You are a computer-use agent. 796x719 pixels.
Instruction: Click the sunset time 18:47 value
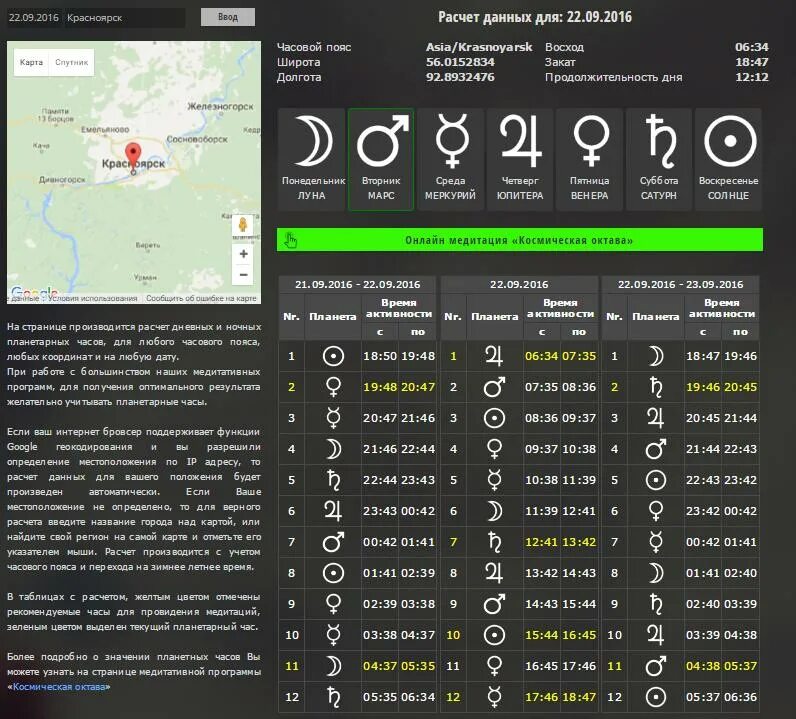751,62
